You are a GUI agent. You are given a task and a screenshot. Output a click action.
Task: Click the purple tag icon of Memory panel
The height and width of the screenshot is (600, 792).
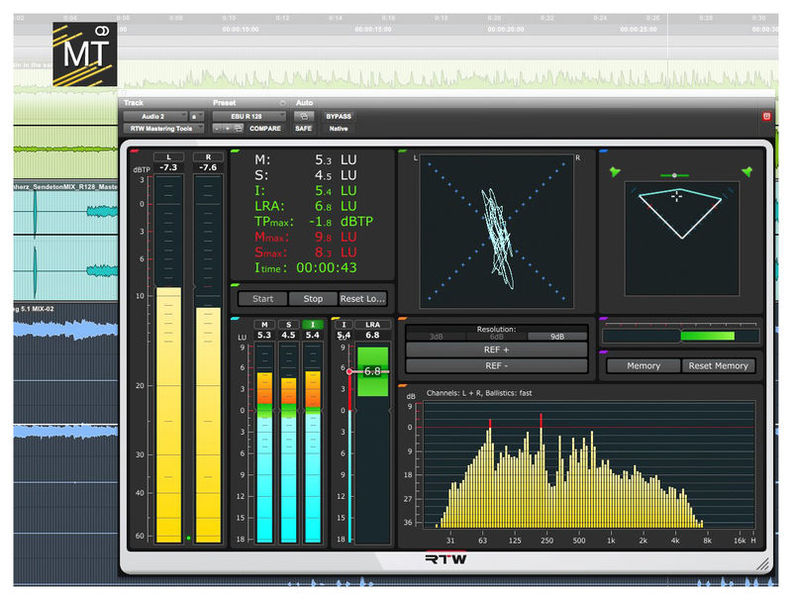[x=603, y=352]
